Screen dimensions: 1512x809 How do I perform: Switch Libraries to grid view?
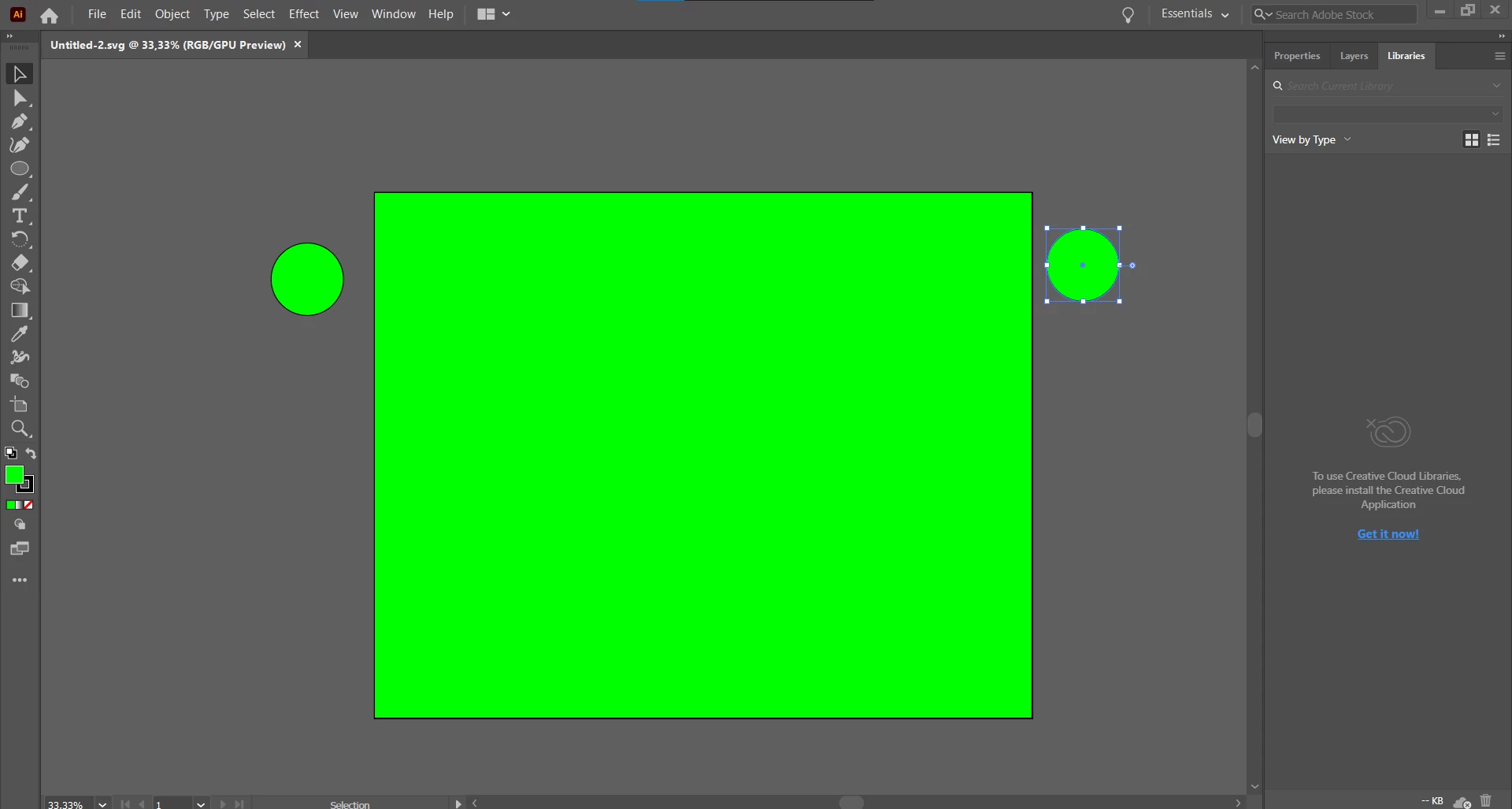point(1471,139)
